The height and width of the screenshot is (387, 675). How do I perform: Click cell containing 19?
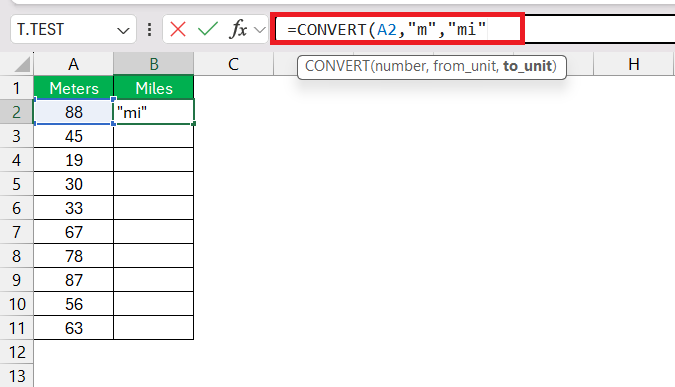point(74,160)
